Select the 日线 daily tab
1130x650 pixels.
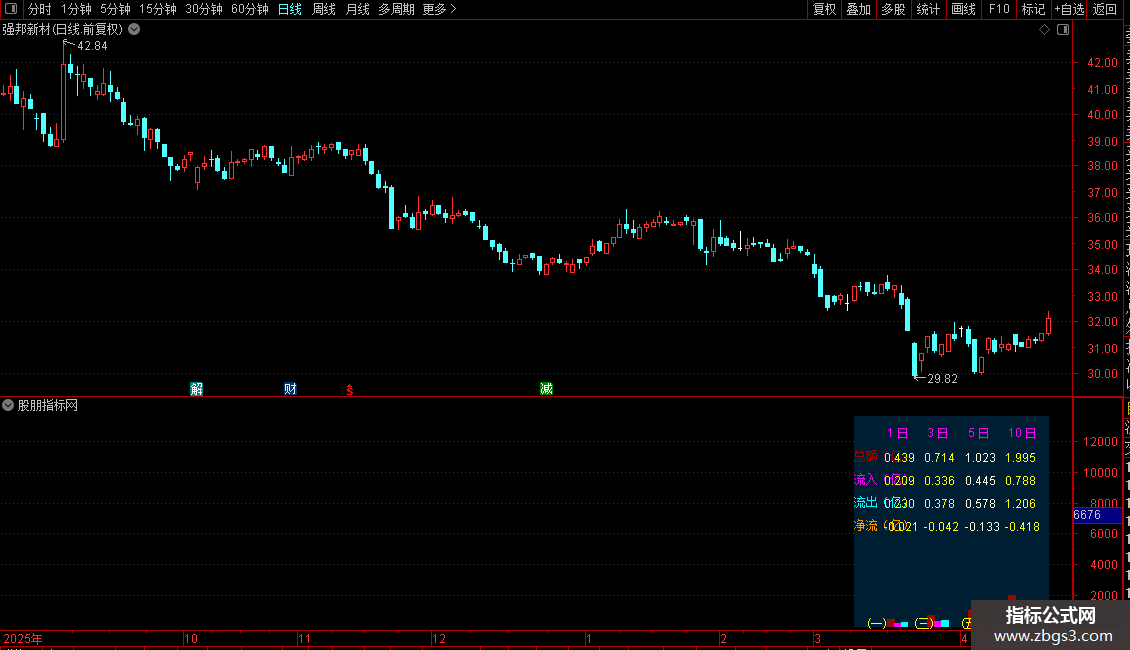290,9
